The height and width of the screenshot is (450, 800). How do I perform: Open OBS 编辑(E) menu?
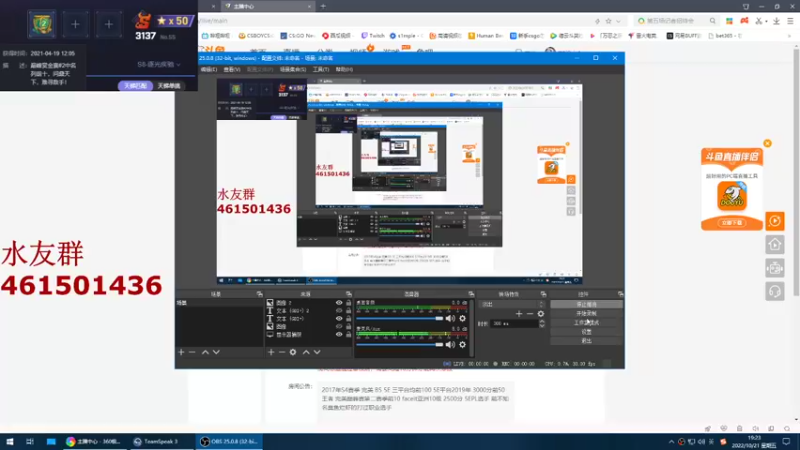coord(208,69)
